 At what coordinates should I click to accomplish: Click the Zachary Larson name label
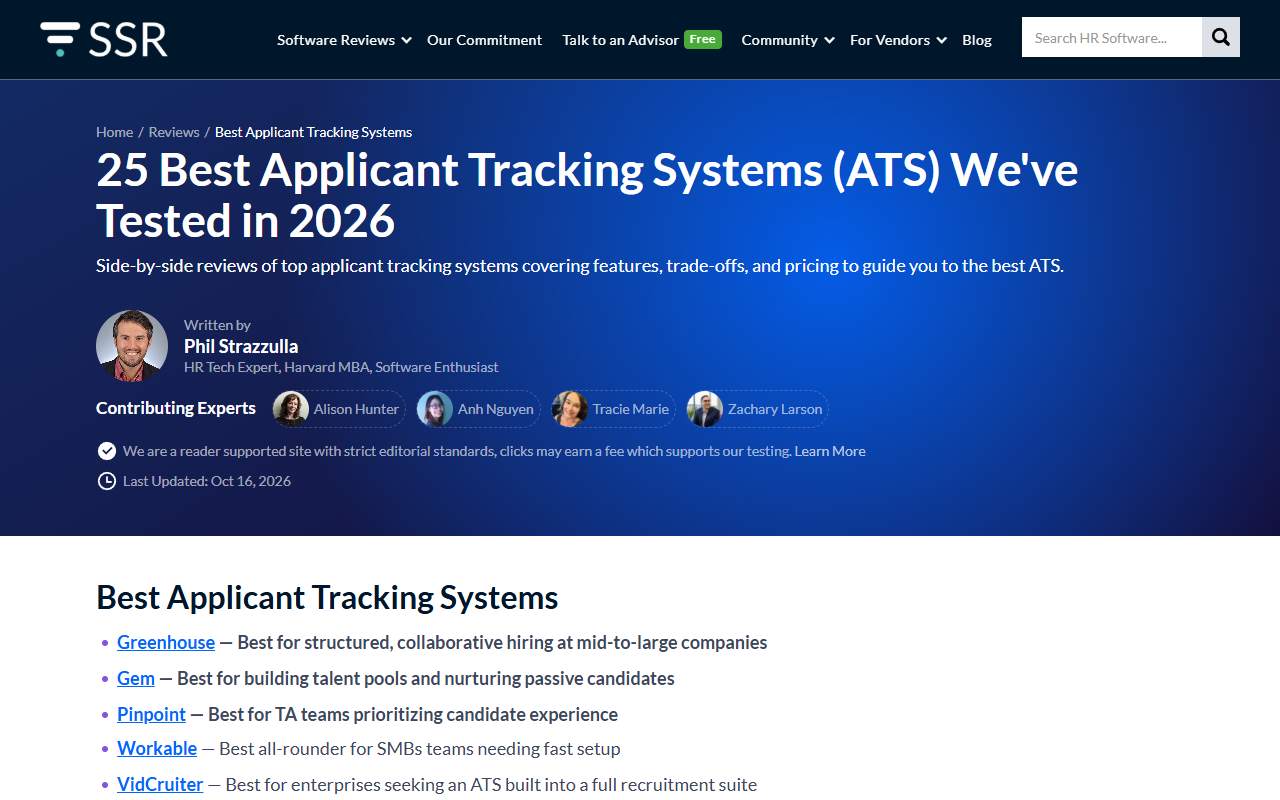[775, 409]
